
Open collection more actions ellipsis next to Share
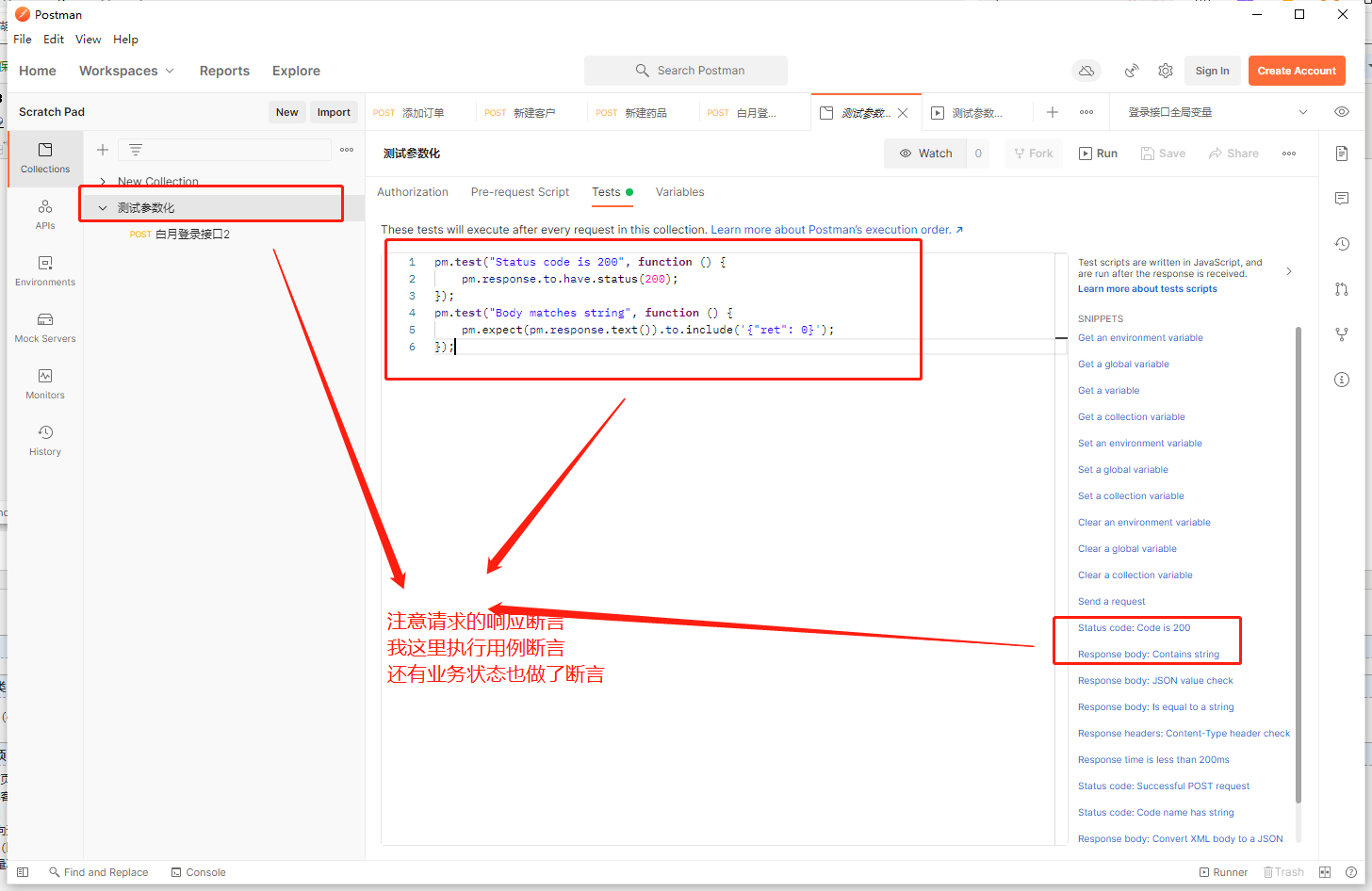(x=1289, y=154)
